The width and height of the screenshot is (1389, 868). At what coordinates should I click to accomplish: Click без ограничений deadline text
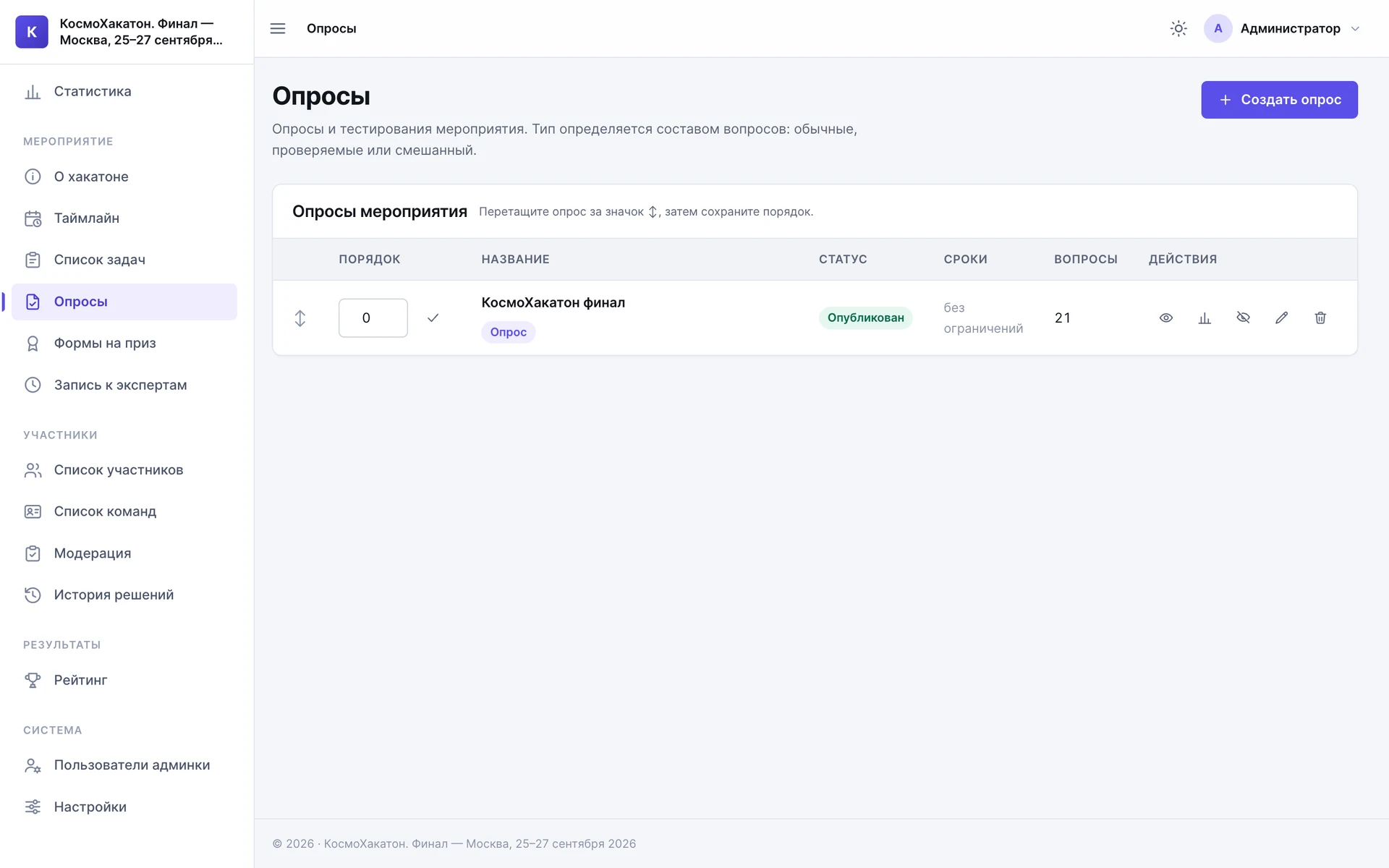983,318
